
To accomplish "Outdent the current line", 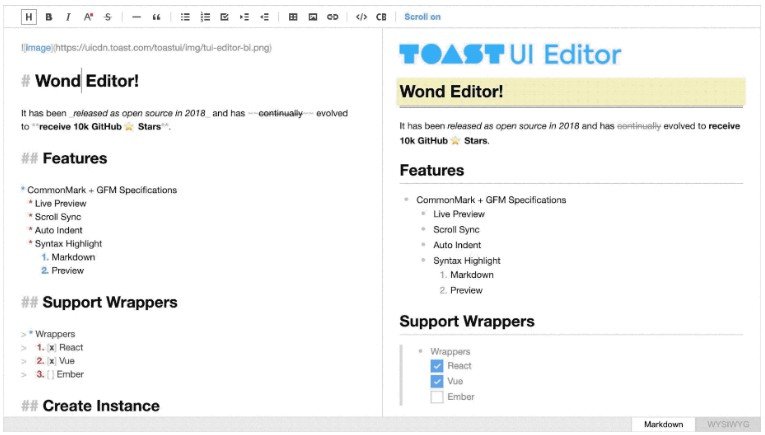I will click(264, 17).
